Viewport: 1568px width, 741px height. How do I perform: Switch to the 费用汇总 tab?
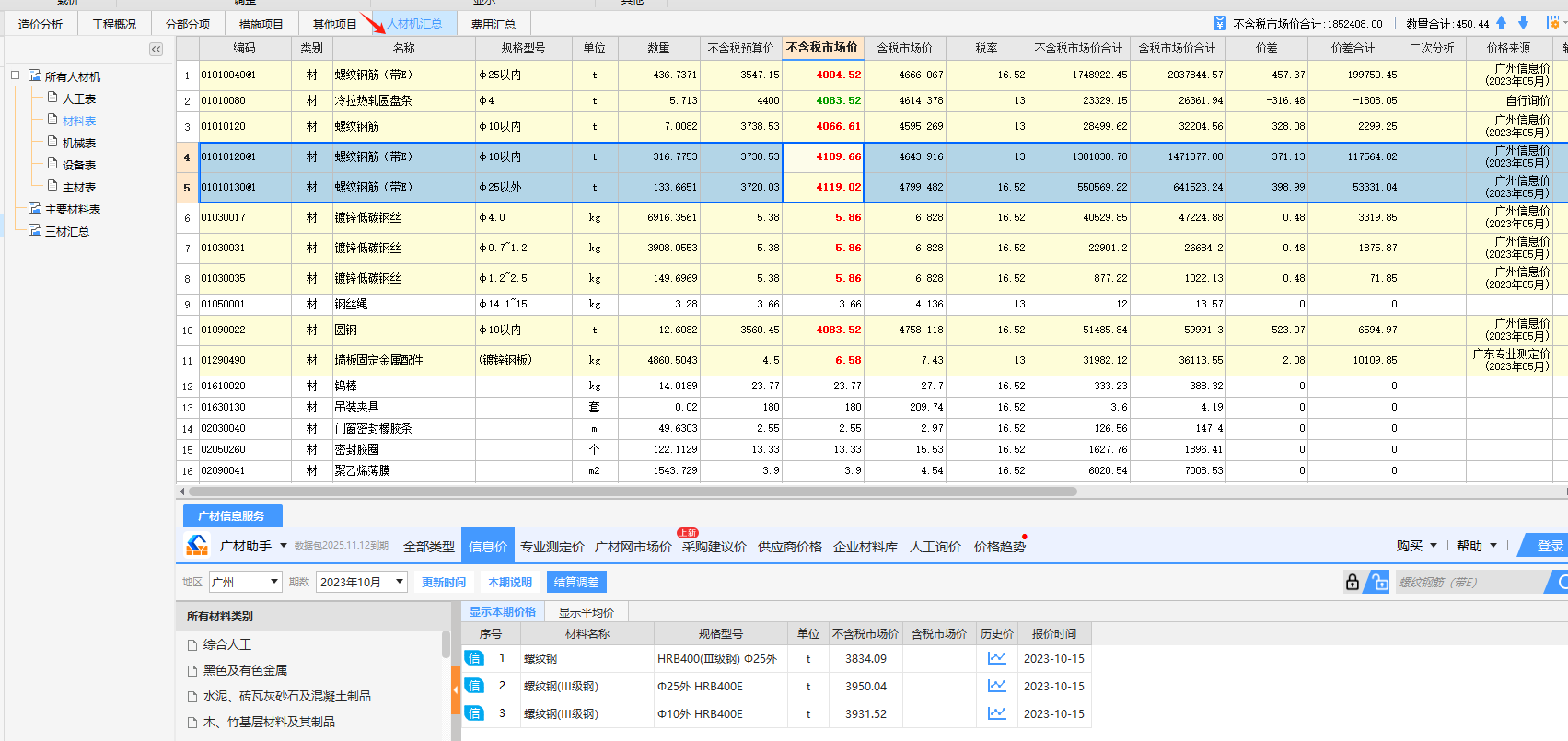click(x=494, y=24)
